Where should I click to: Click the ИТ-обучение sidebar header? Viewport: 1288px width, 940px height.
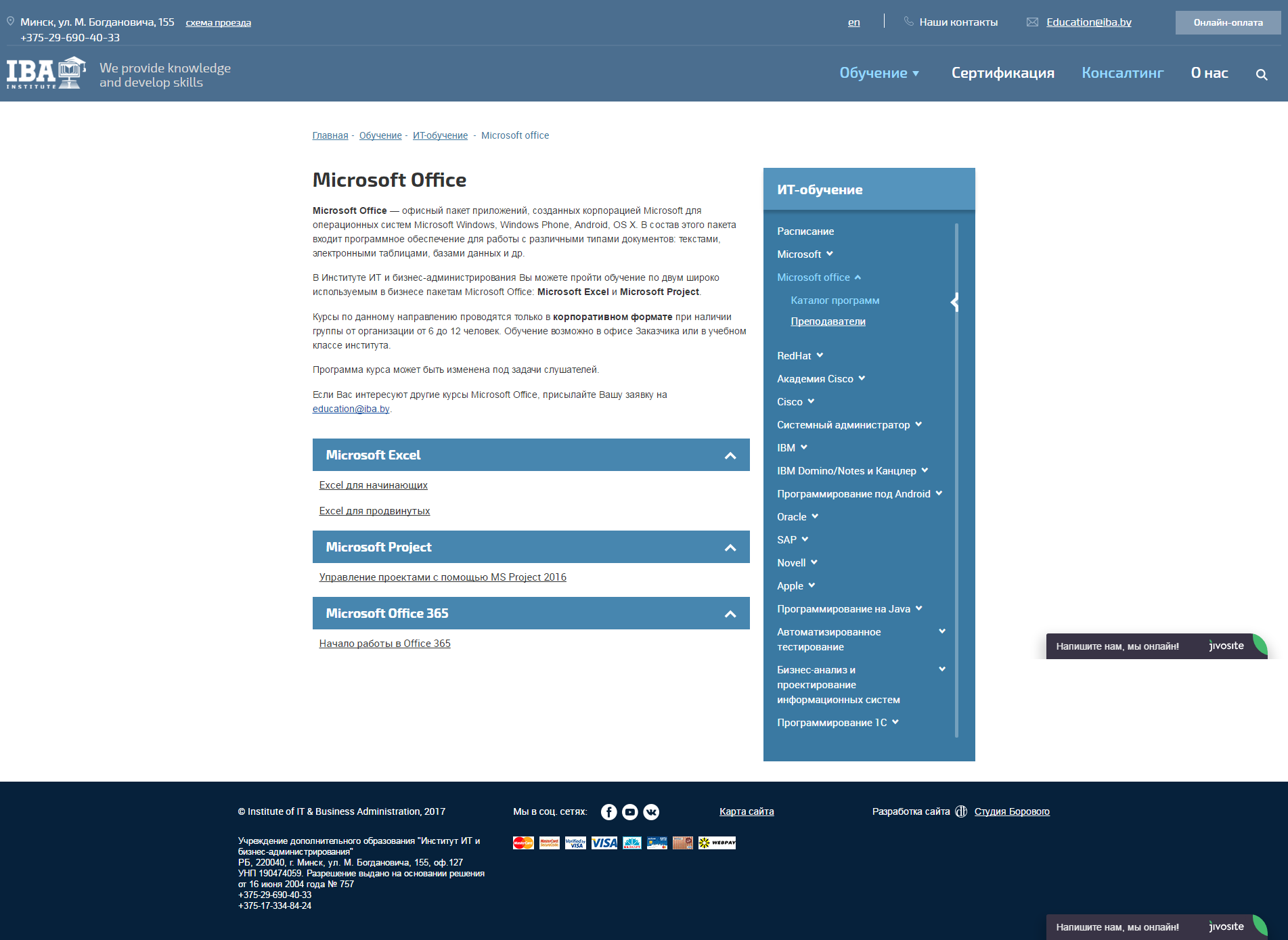pos(869,189)
